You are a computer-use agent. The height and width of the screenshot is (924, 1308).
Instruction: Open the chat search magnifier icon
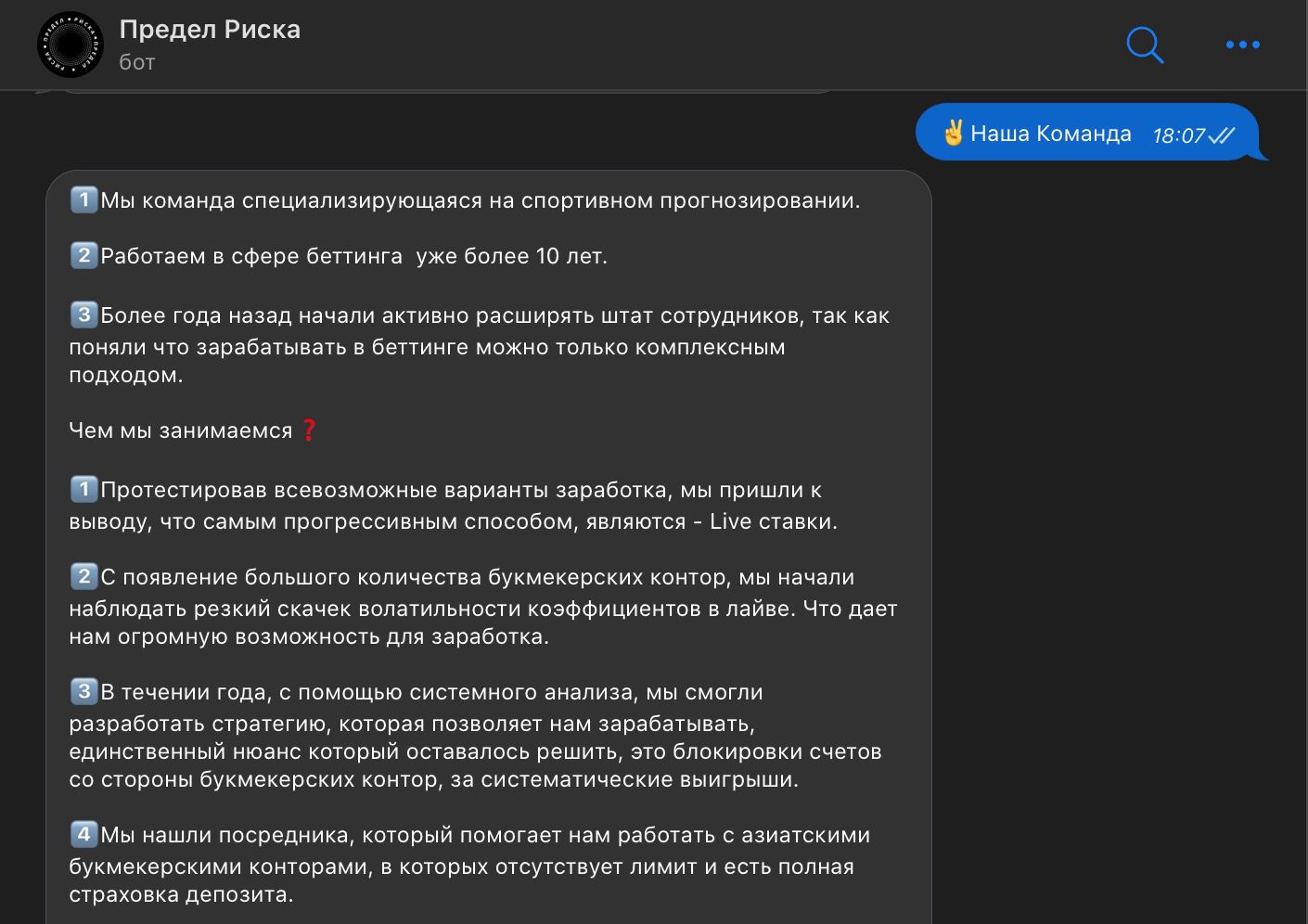coord(1144,45)
